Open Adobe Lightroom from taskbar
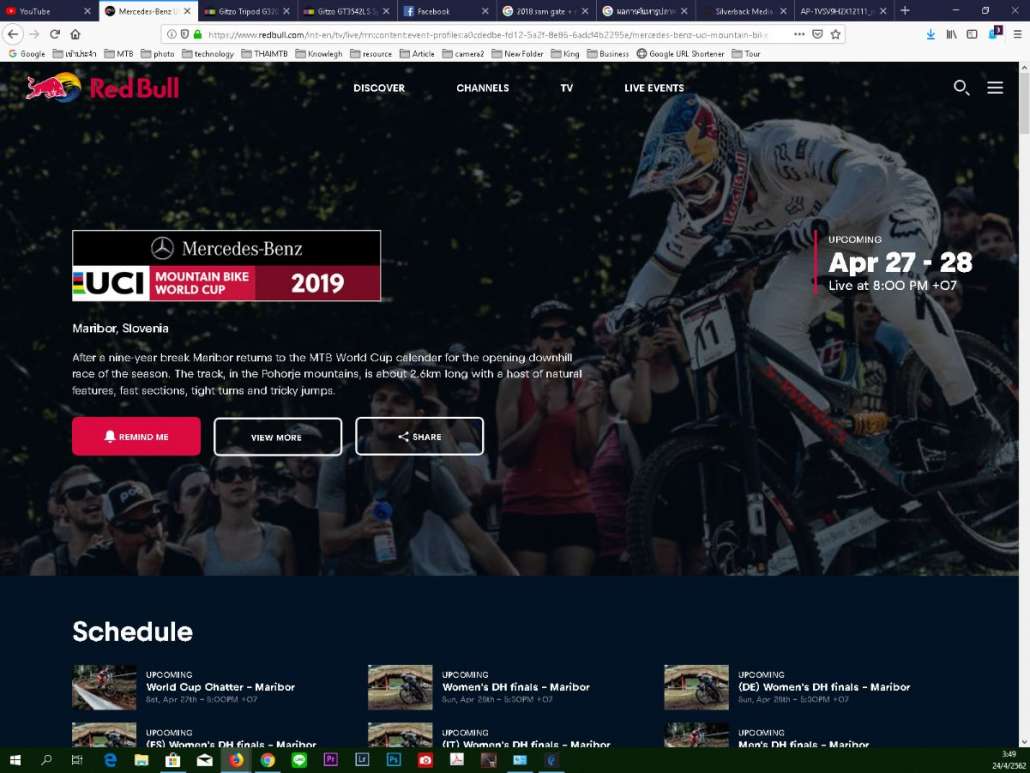 coord(362,760)
